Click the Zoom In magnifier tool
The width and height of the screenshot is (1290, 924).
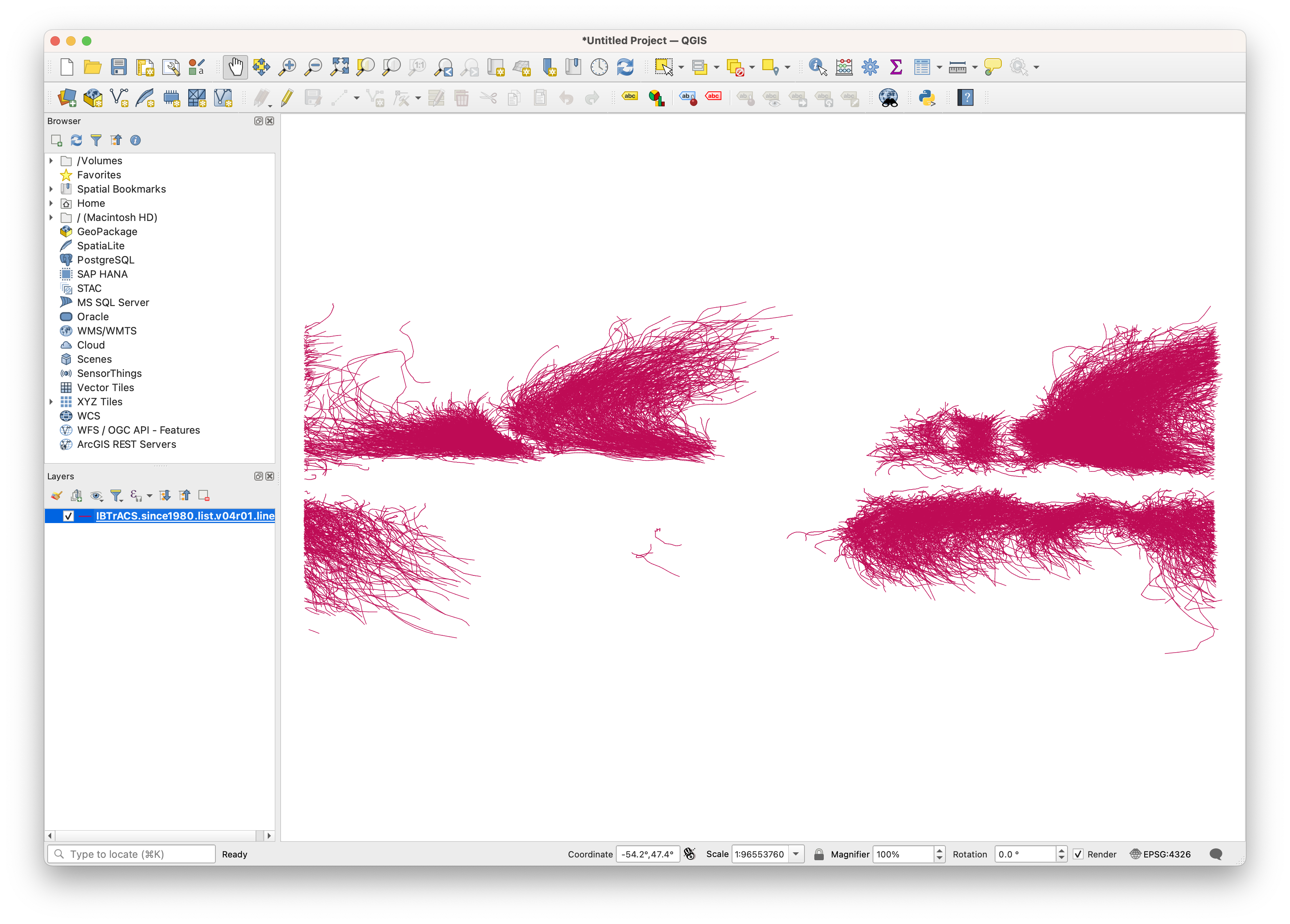[x=287, y=67]
